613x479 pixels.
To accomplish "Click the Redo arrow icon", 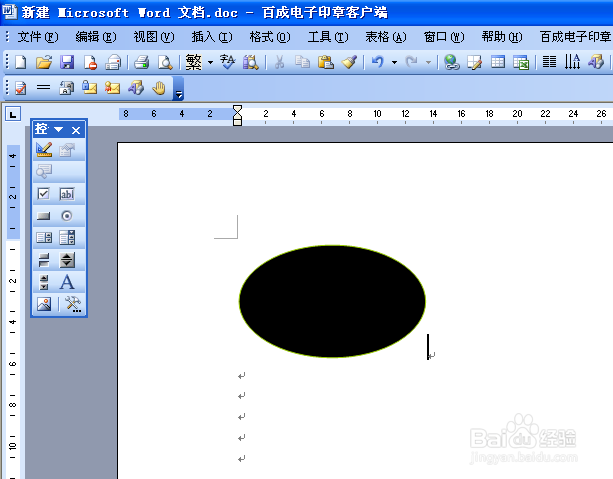I will point(412,62).
